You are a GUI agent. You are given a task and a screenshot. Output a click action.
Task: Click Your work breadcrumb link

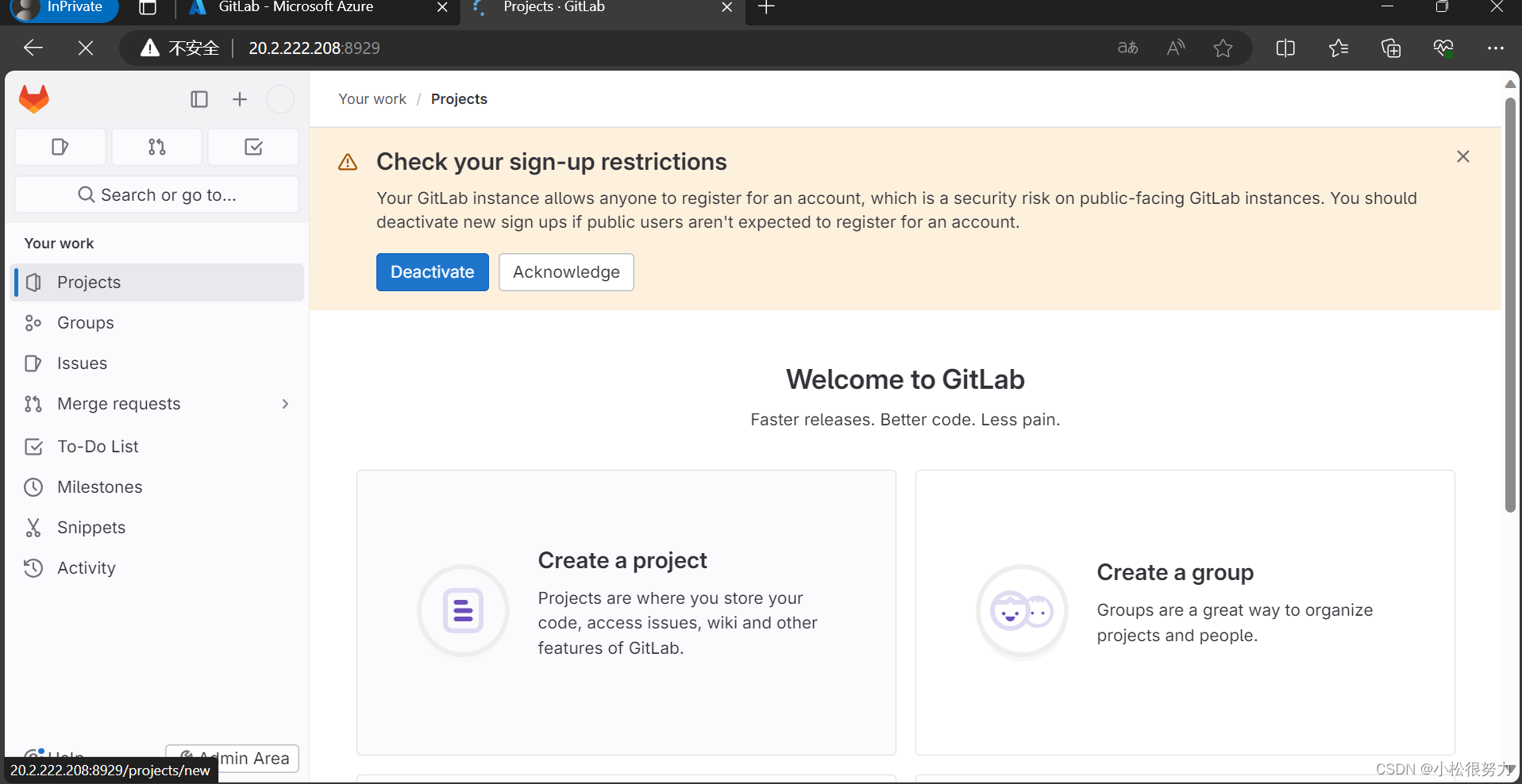pyautogui.click(x=372, y=99)
